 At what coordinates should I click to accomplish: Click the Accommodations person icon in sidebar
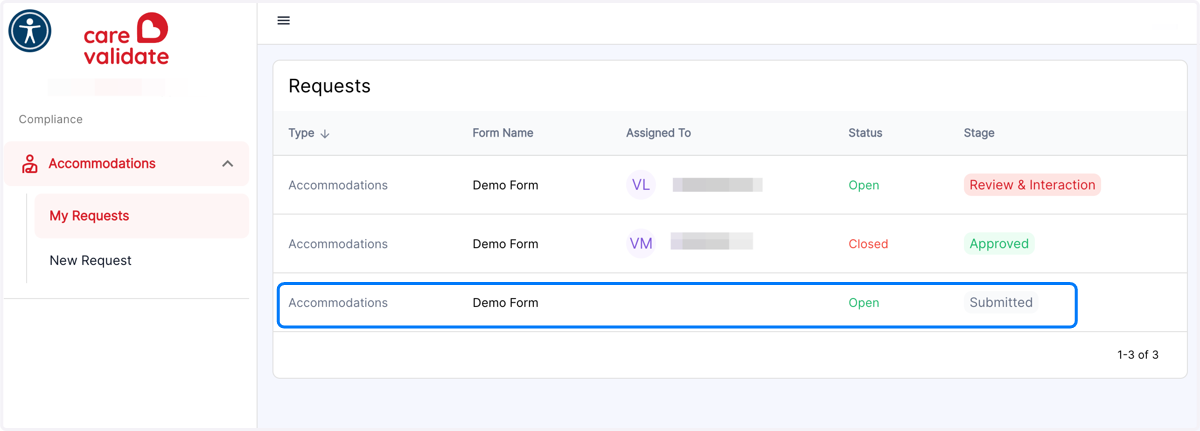click(30, 164)
